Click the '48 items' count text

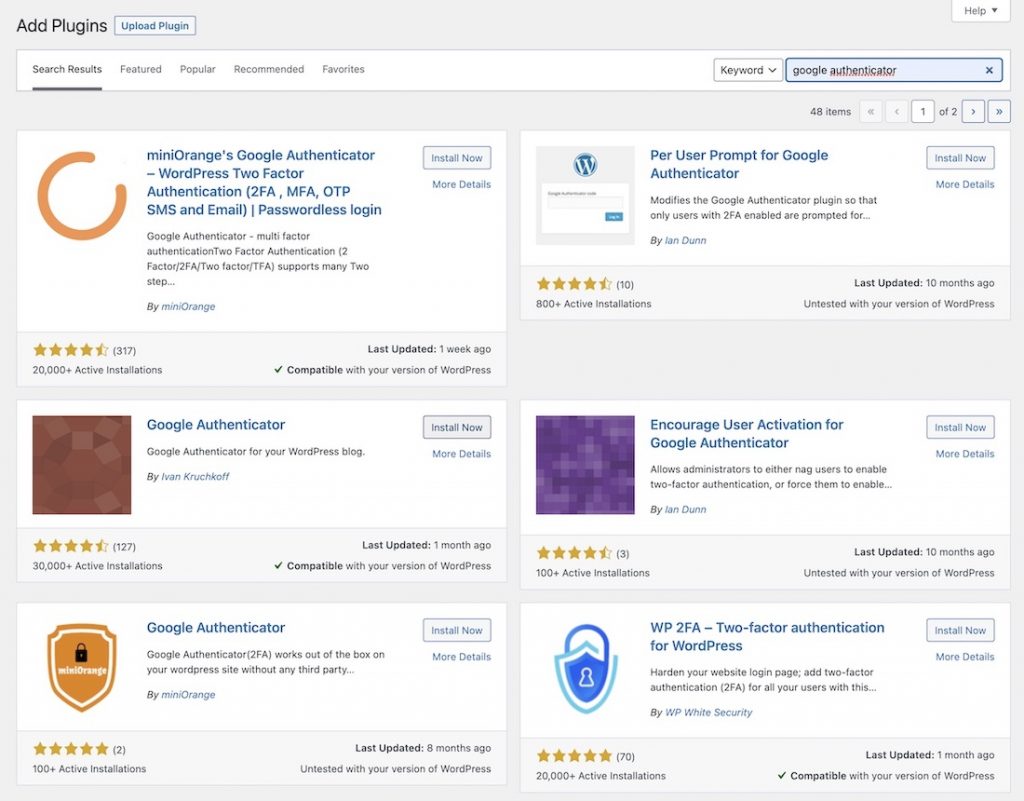(x=830, y=112)
